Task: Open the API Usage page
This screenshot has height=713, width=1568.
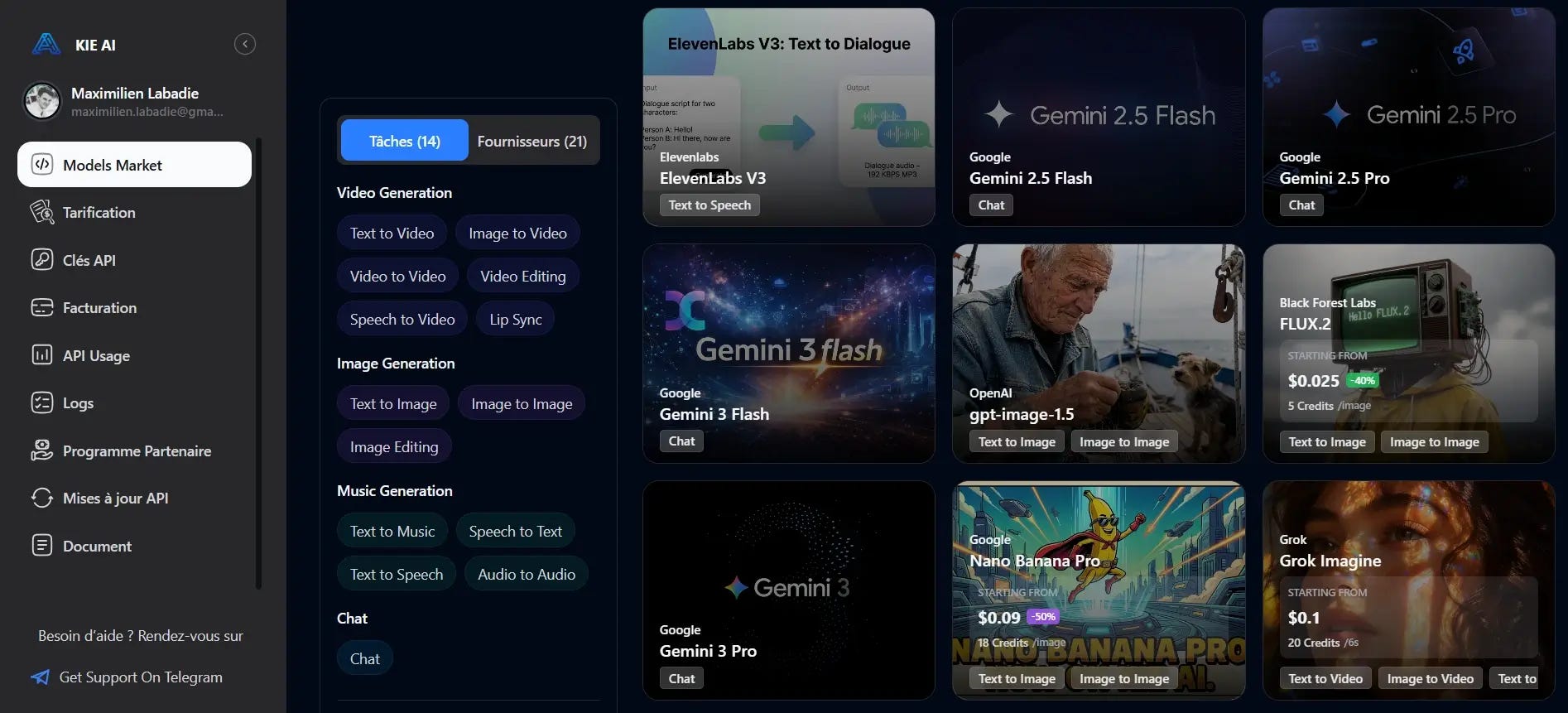Action: [134, 354]
